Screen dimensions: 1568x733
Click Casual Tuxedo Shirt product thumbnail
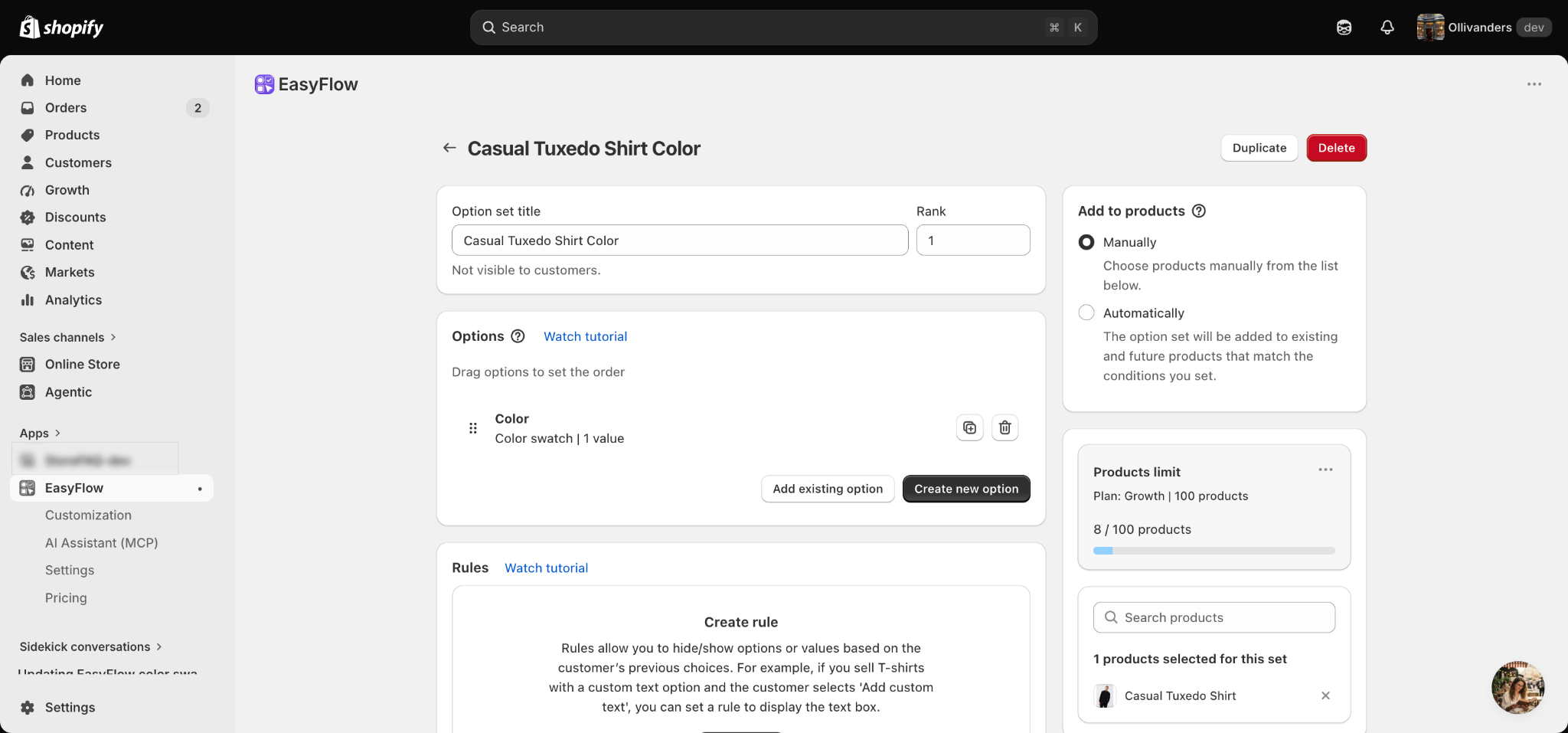(x=1104, y=695)
